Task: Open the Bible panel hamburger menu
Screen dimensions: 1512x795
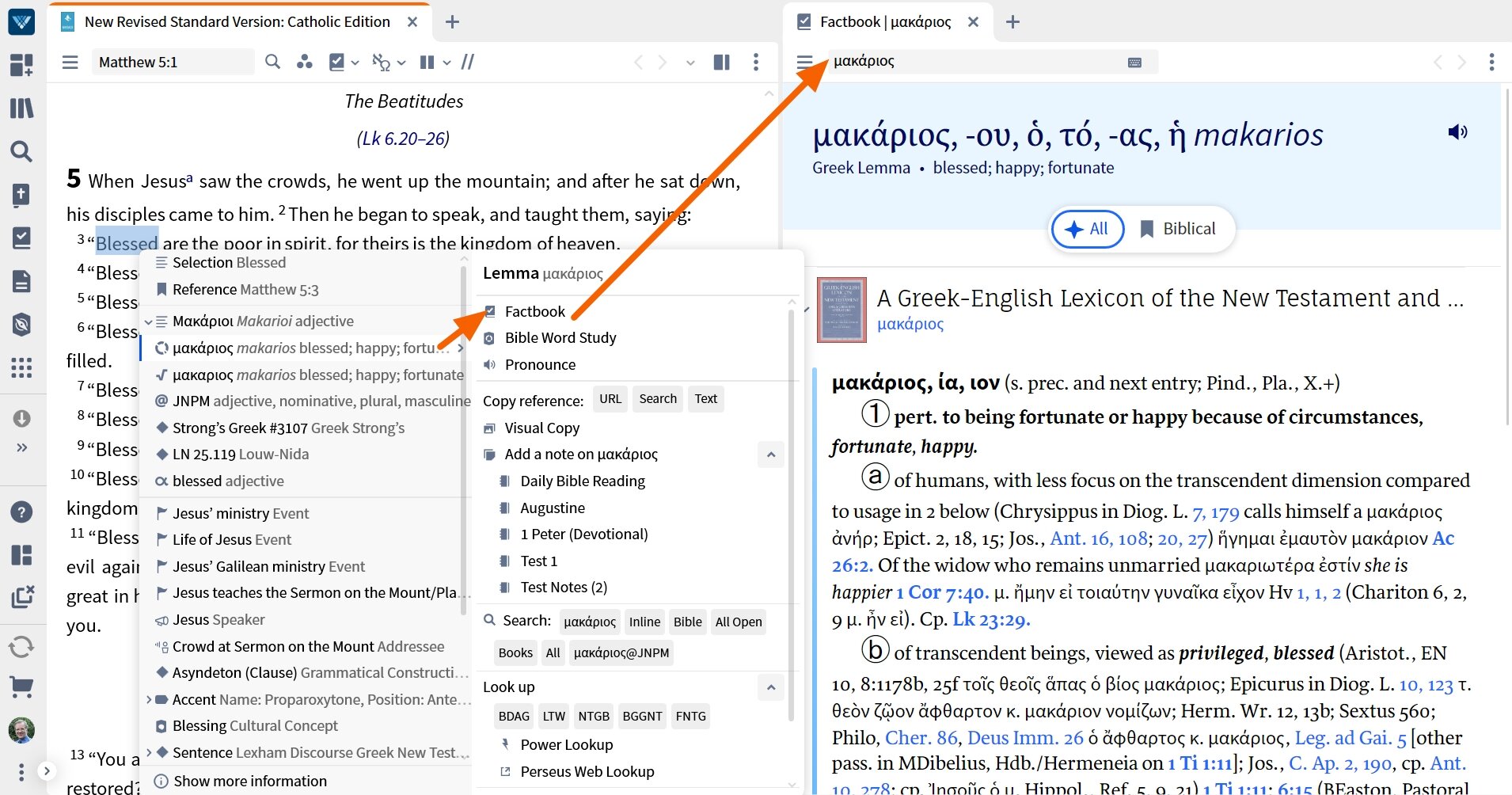Action: [70, 62]
